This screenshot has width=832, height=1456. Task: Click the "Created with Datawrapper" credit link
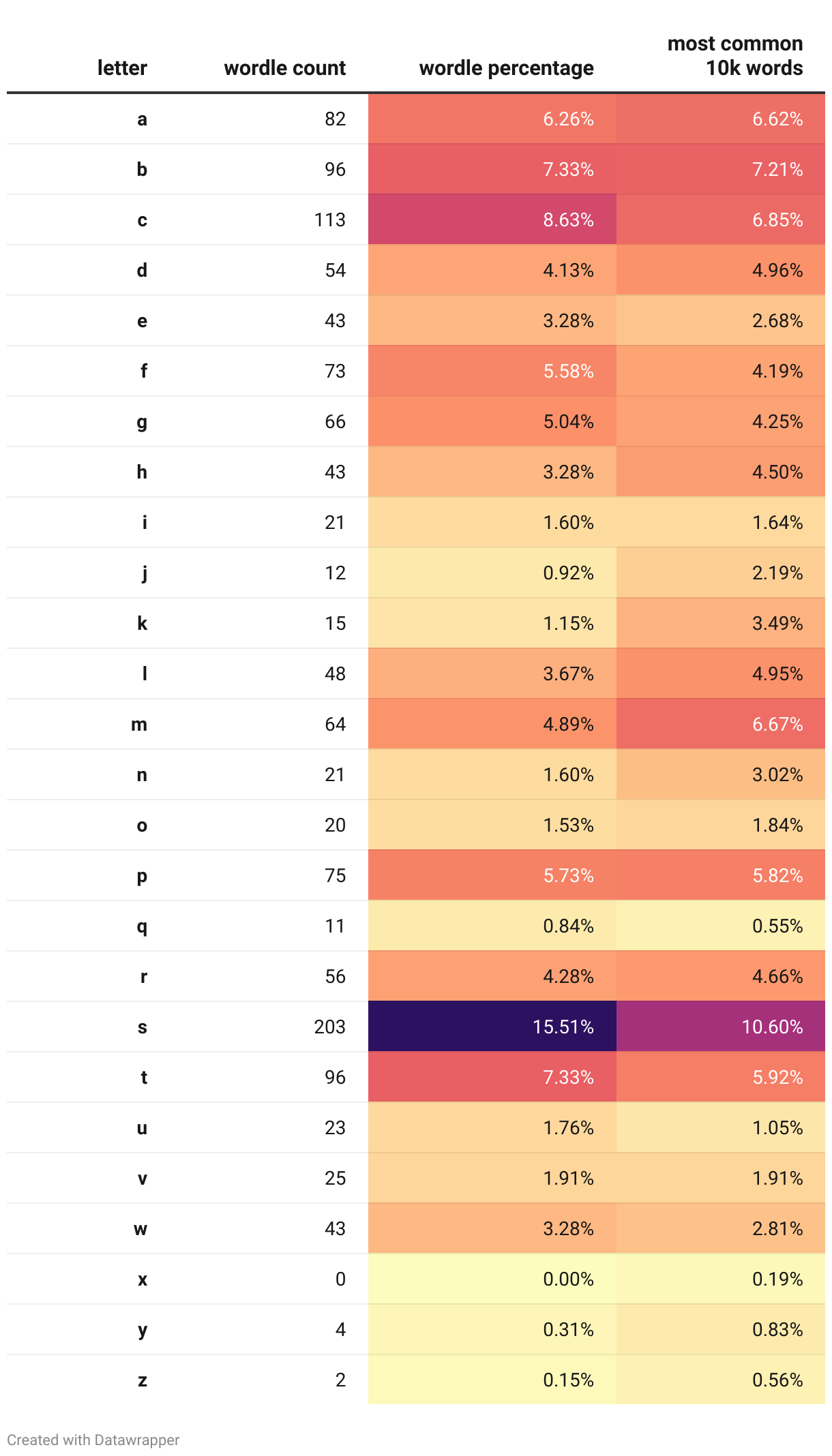[x=93, y=1440]
